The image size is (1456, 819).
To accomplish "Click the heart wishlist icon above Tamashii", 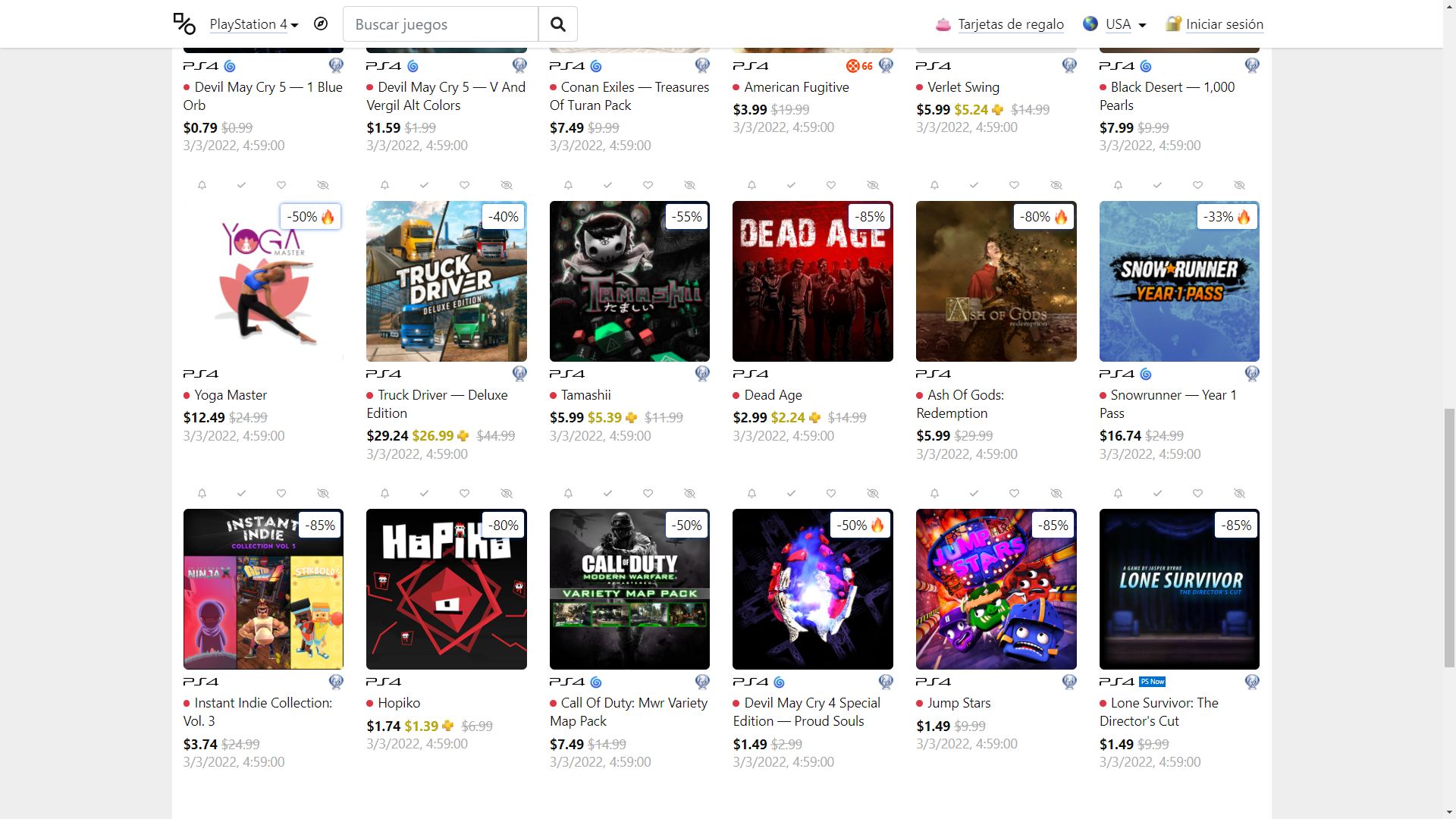I will [x=648, y=185].
